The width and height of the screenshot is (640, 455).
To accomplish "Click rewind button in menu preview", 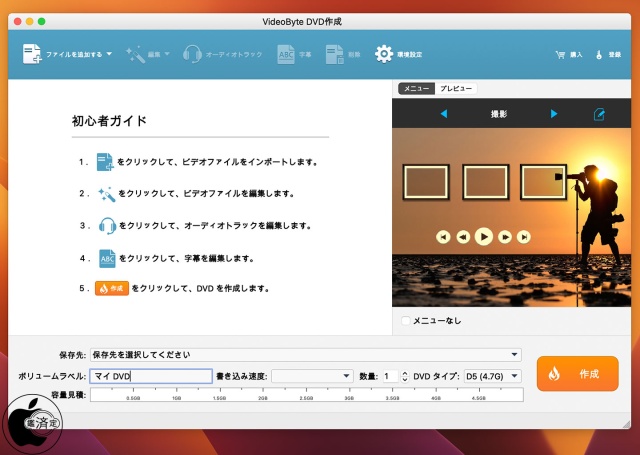I will (x=463, y=237).
